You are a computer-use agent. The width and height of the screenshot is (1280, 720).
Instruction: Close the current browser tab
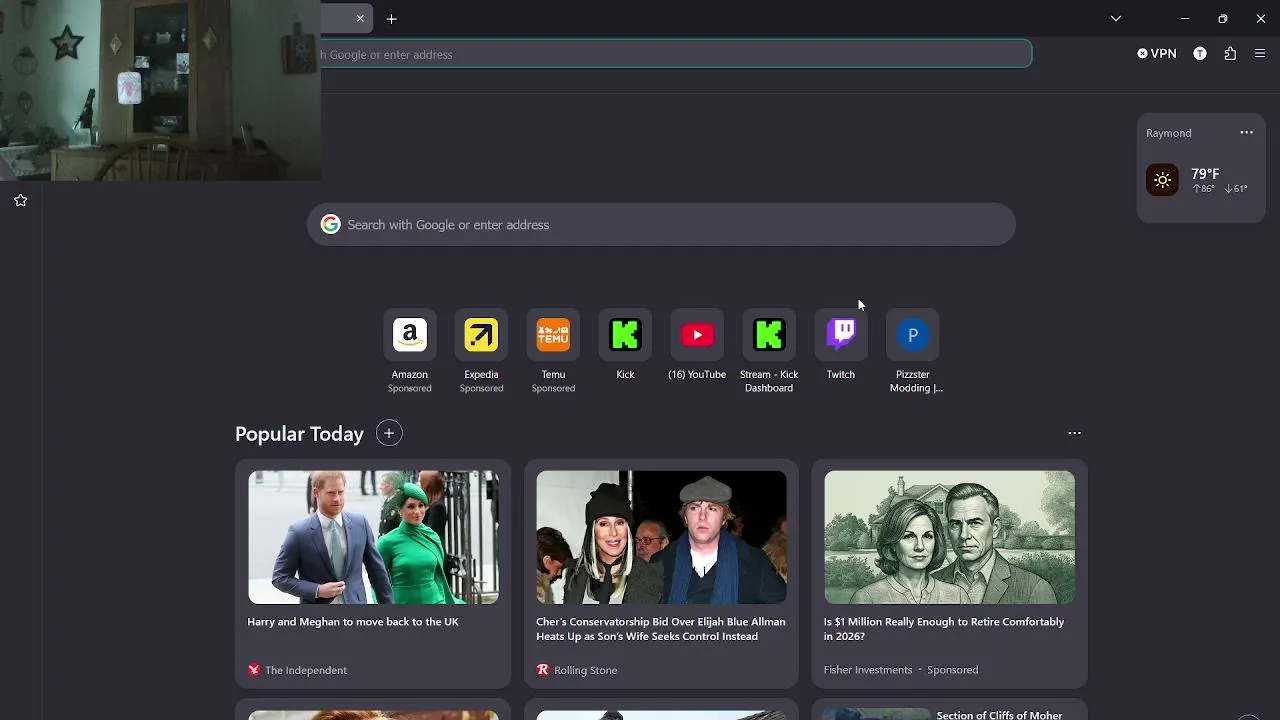point(360,19)
